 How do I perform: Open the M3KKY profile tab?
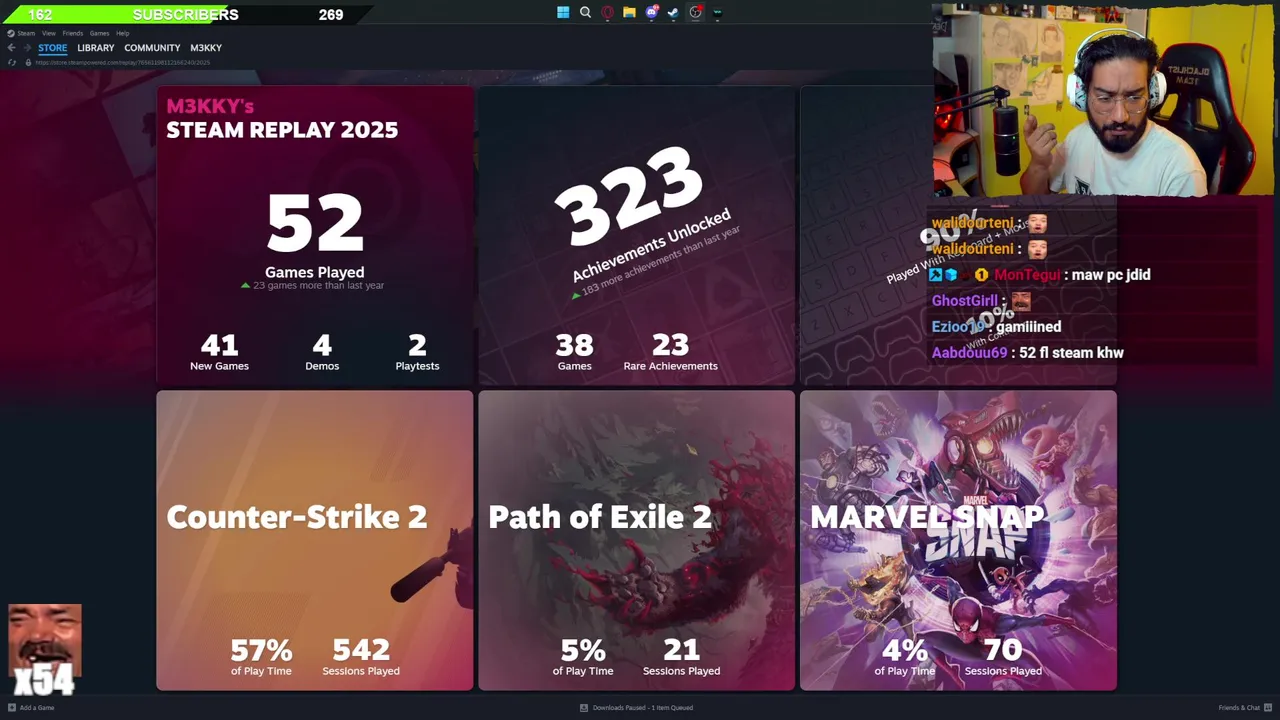tap(206, 48)
